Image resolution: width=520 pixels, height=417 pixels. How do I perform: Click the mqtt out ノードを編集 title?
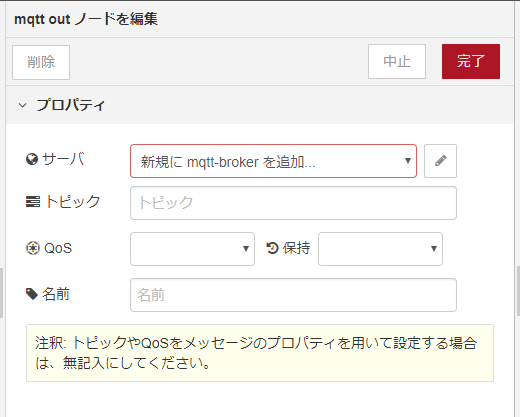point(86,19)
